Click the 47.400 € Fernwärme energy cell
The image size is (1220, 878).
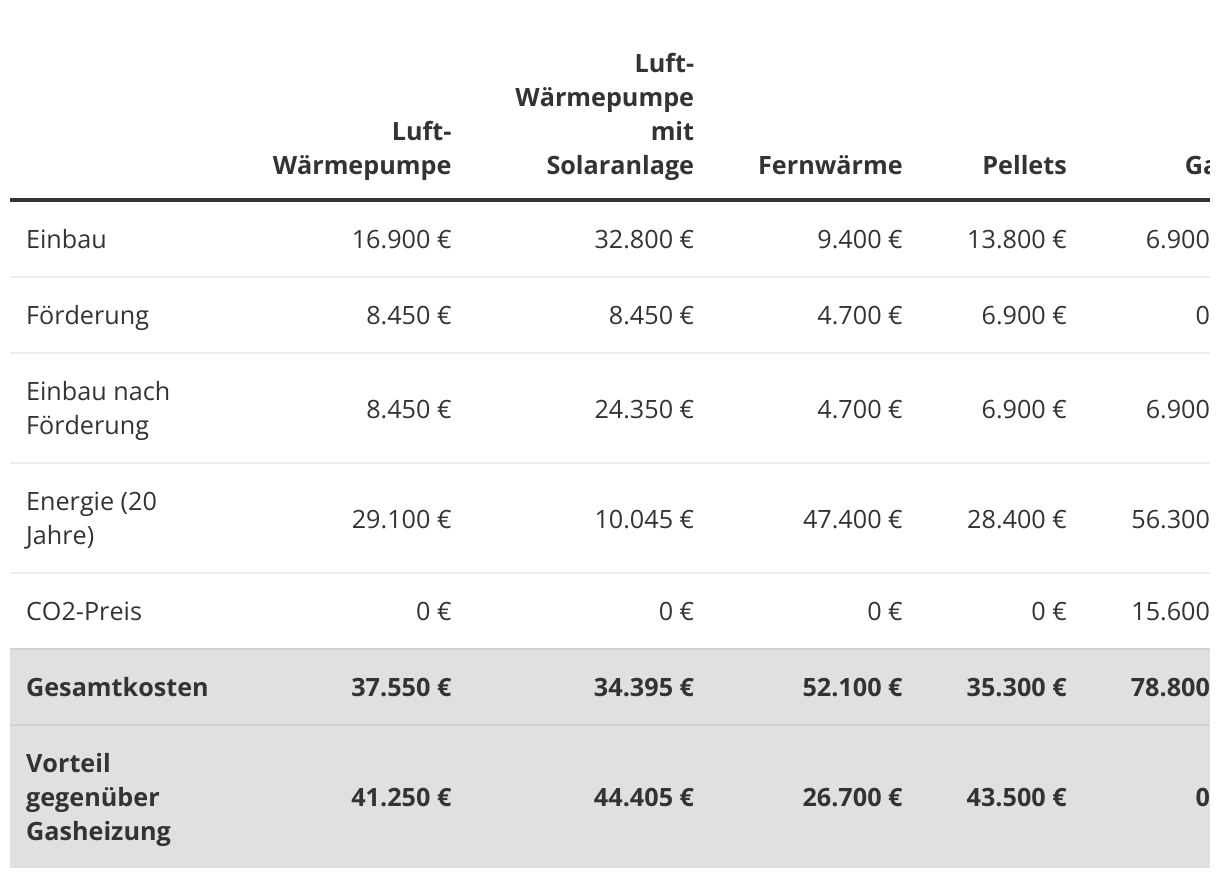(853, 519)
